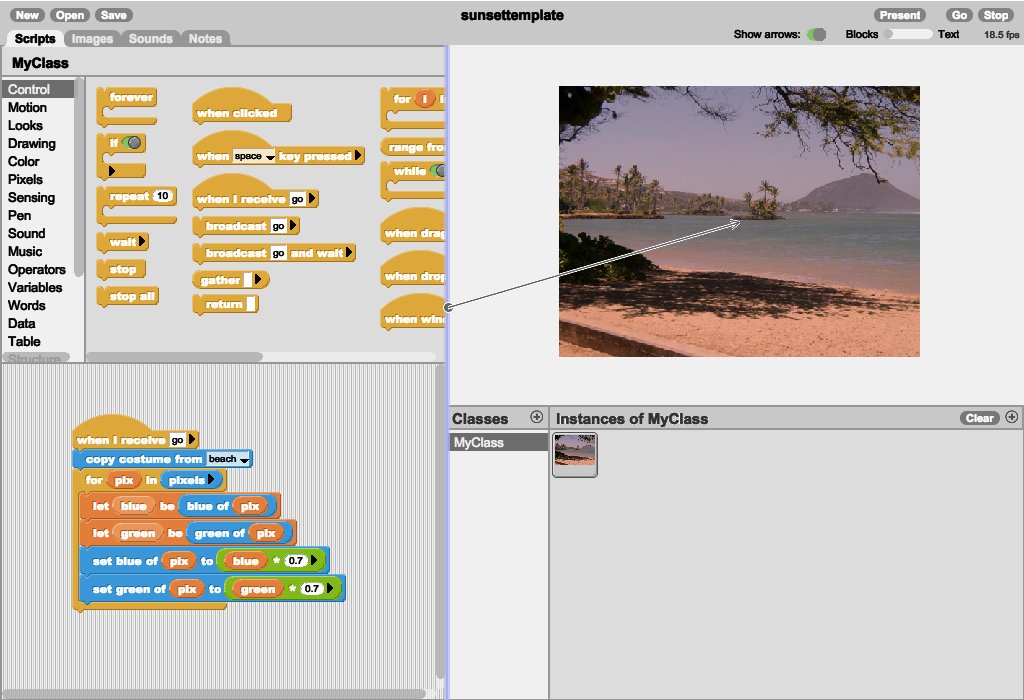Click the wait block in palette
The width and height of the screenshot is (1024, 700).
[123, 242]
